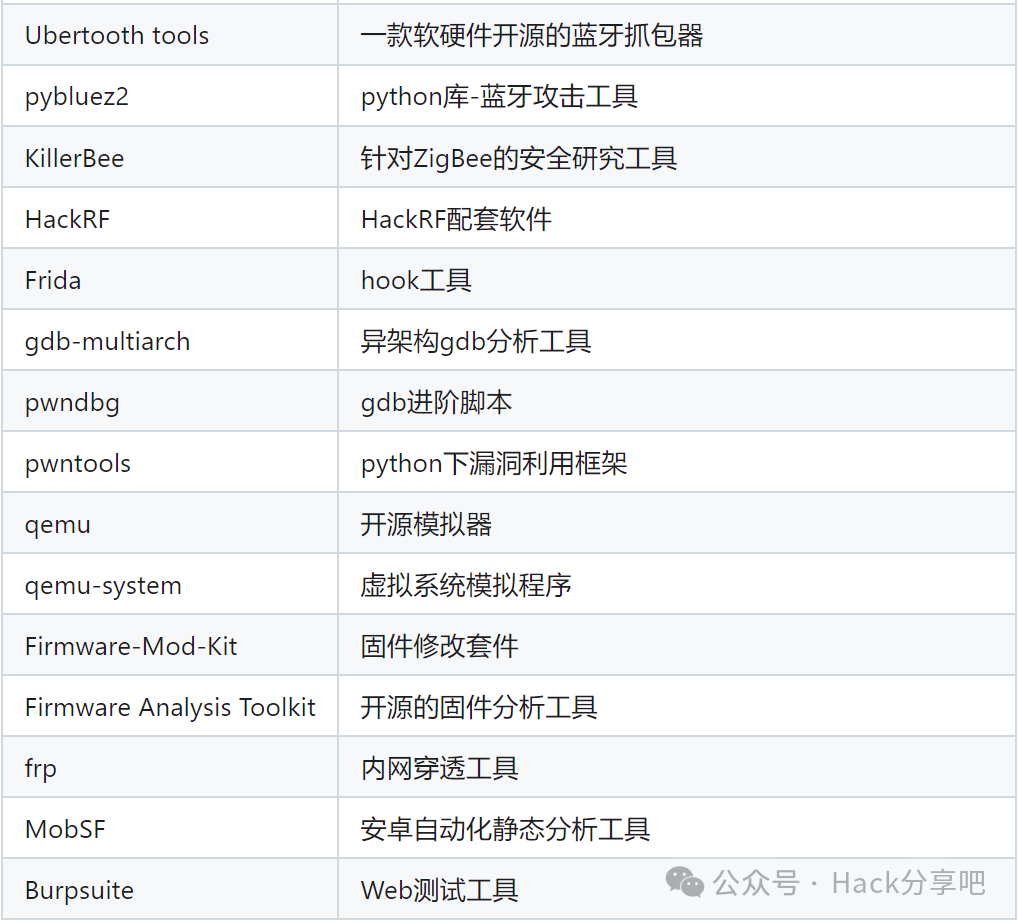Select the '开源模拟器' description
Screen dimensions: 1018x924
click(426, 524)
